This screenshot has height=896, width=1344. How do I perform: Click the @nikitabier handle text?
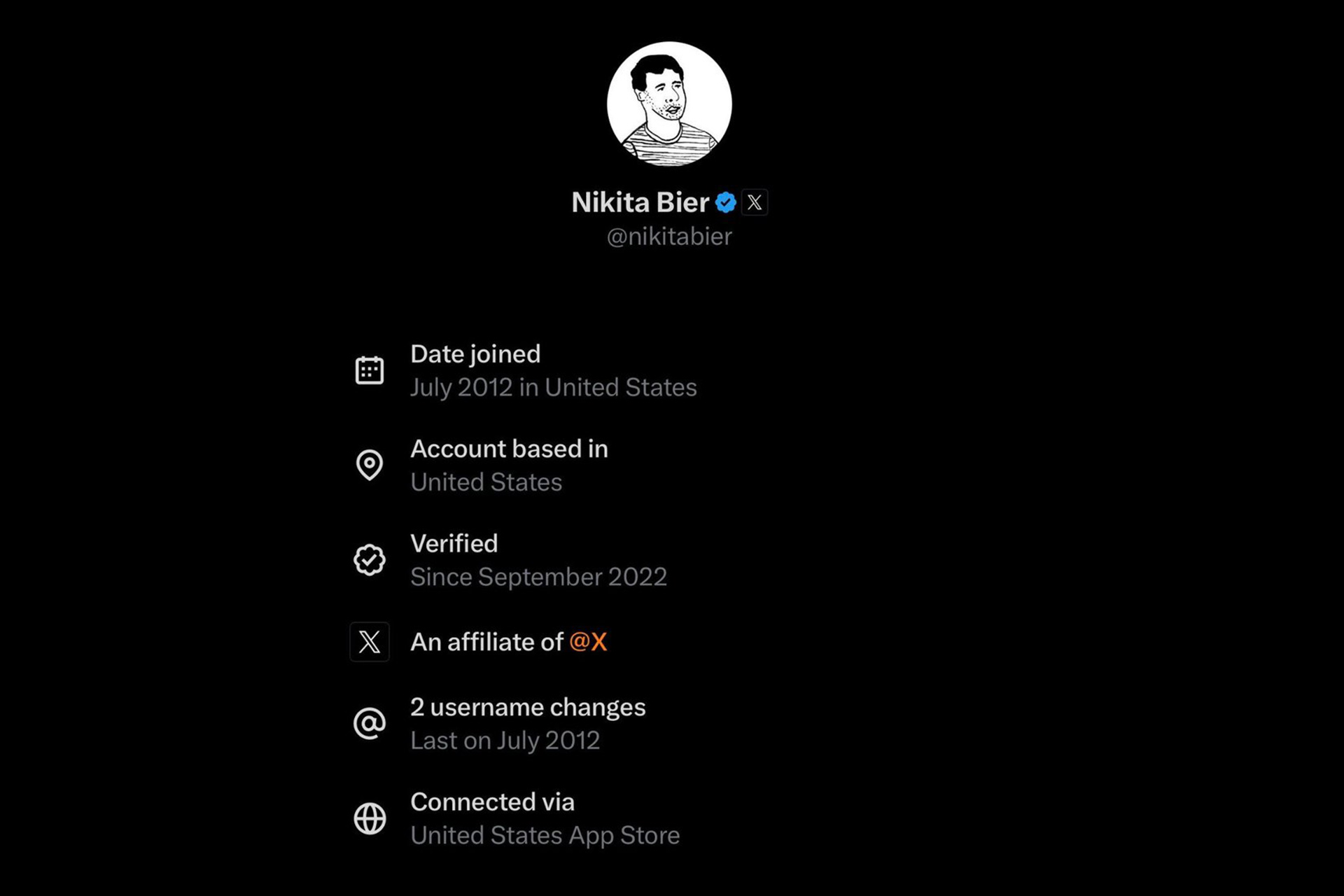point(669,237)
